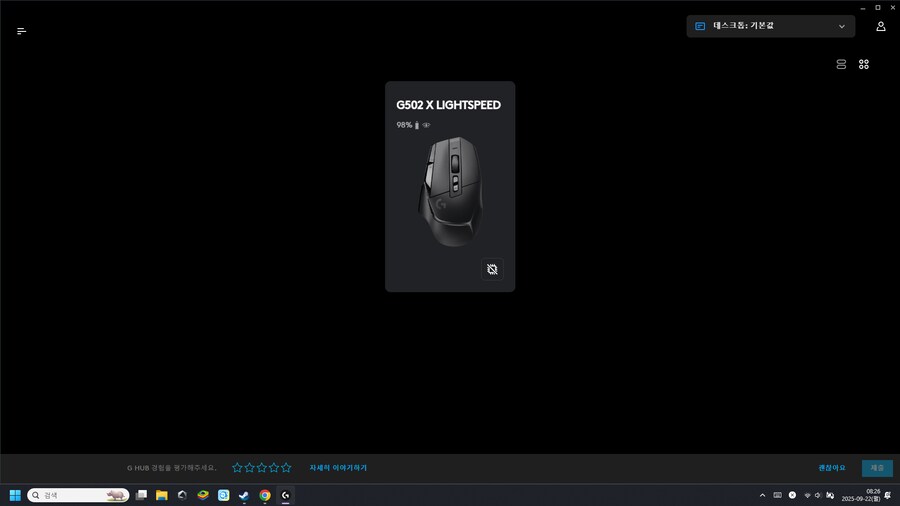Screen dimensions: 900x506
Task: Rate G HUB four stars
Action: [x=274, y=468]
